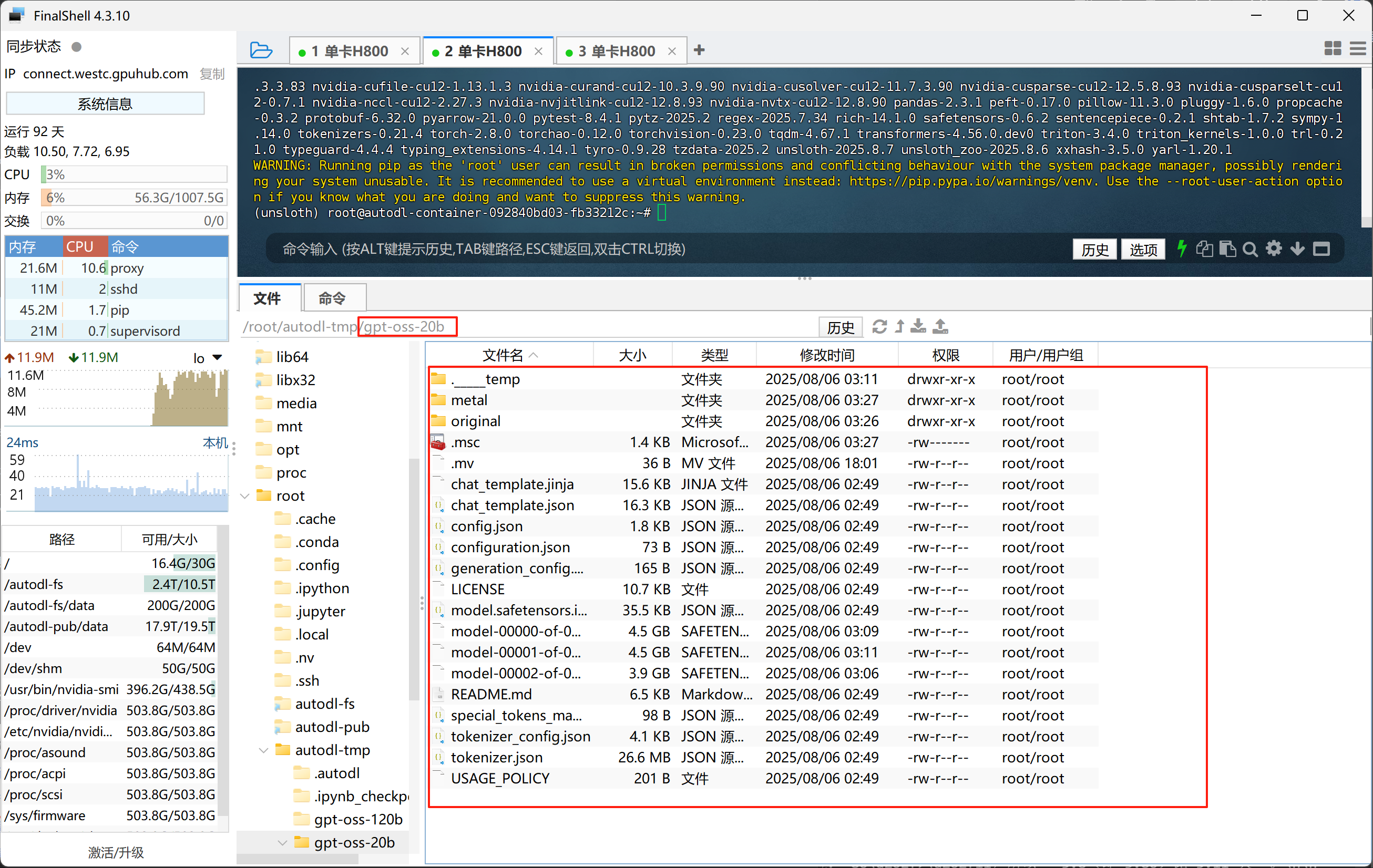Viewport: 1373px width, 868px height.
Task: Switch to tab 3 单卡H800
Action: [x=617, y=51]
